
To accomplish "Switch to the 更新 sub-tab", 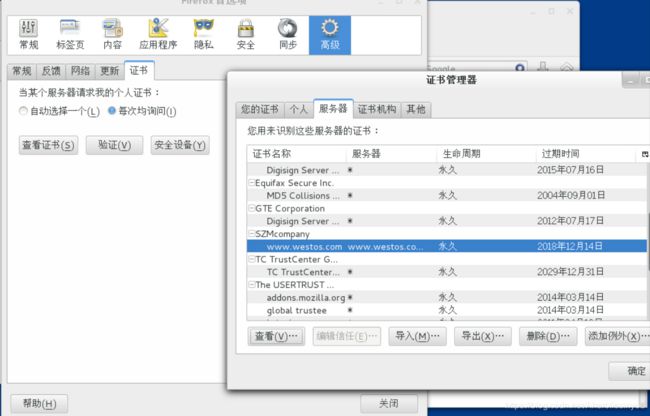I will [110, 71].
